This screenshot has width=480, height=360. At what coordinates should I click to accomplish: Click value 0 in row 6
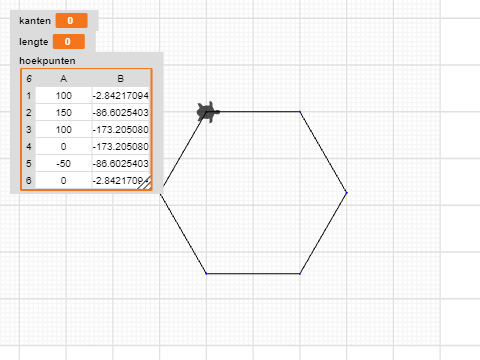click(63, 181)
